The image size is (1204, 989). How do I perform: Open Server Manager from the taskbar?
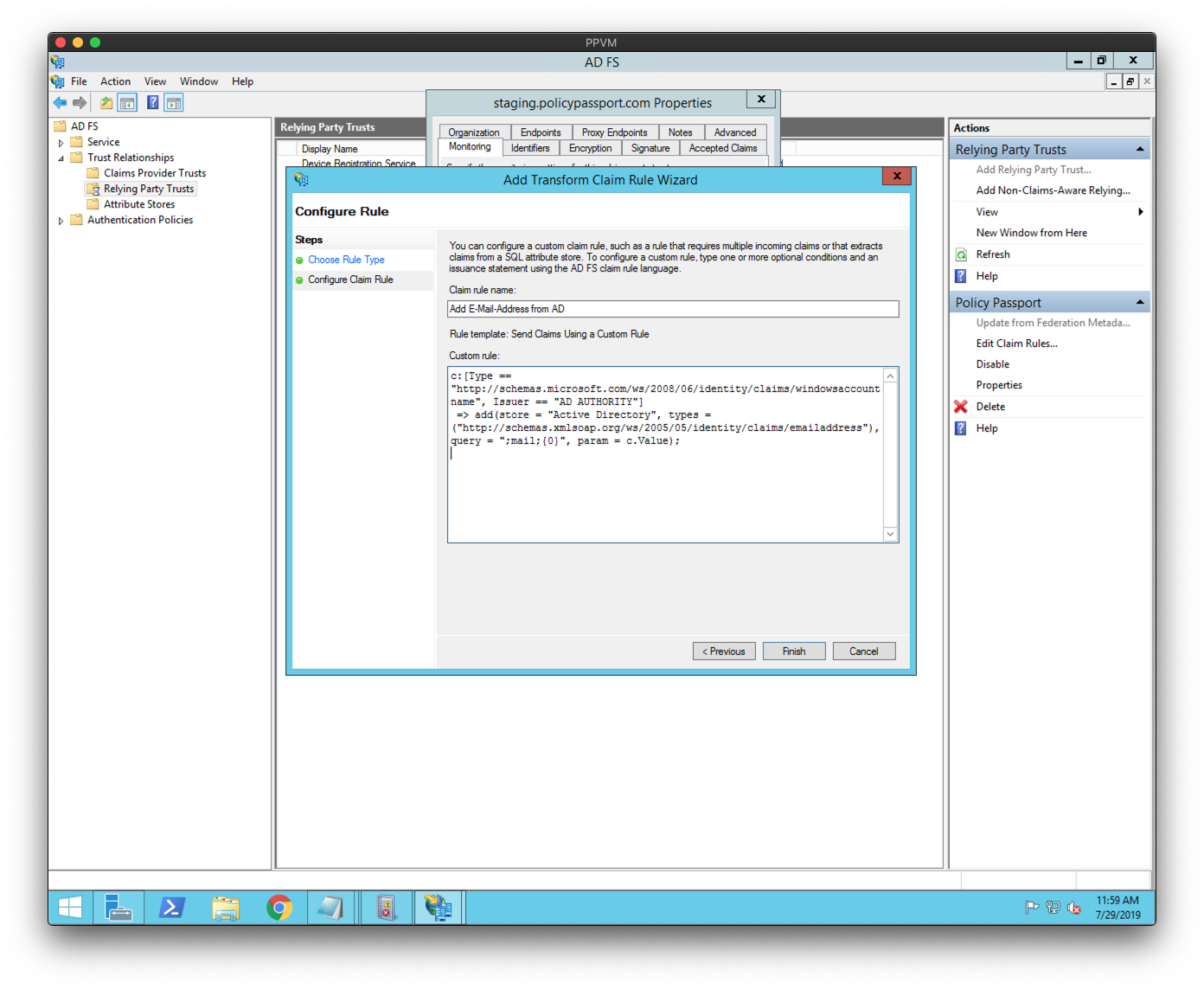pyautogui.click(x=118, y=908)
